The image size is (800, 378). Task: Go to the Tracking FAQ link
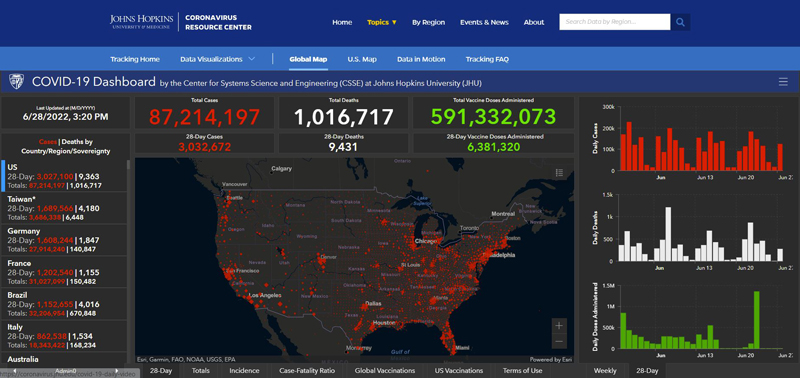click(487, 59)
